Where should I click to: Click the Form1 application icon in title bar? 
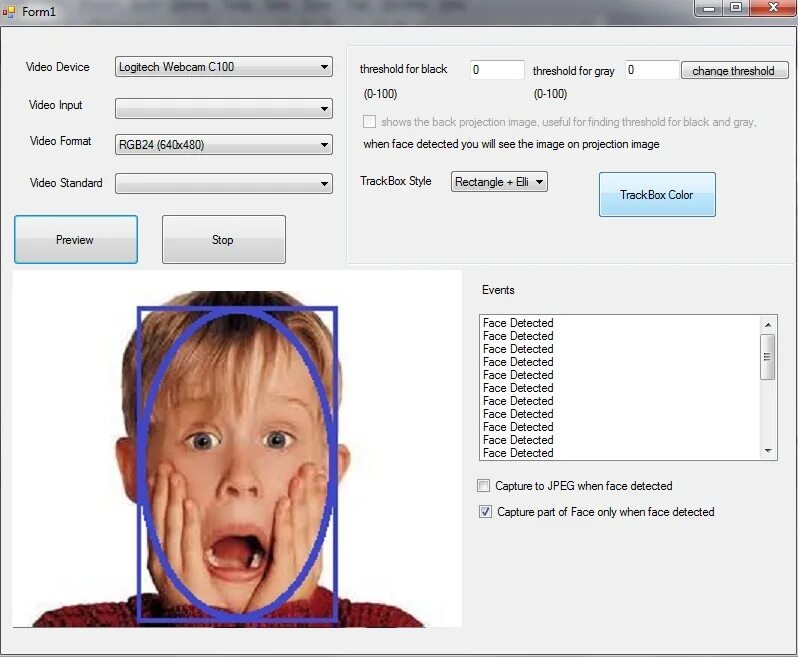pyautogui.click(x=9, y=11)
